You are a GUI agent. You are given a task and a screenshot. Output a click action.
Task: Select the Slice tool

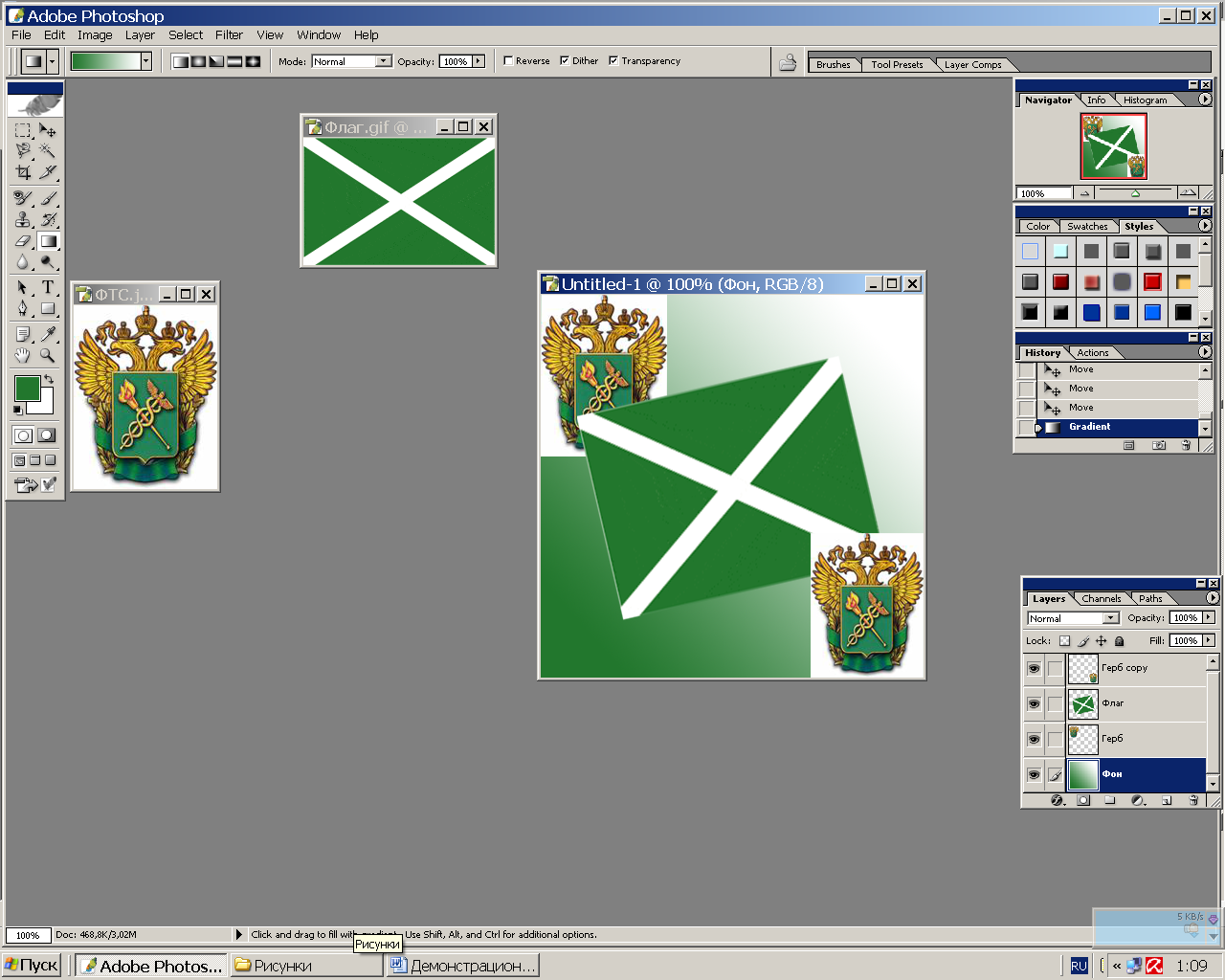pyautogui.click(x=48, y=172)
